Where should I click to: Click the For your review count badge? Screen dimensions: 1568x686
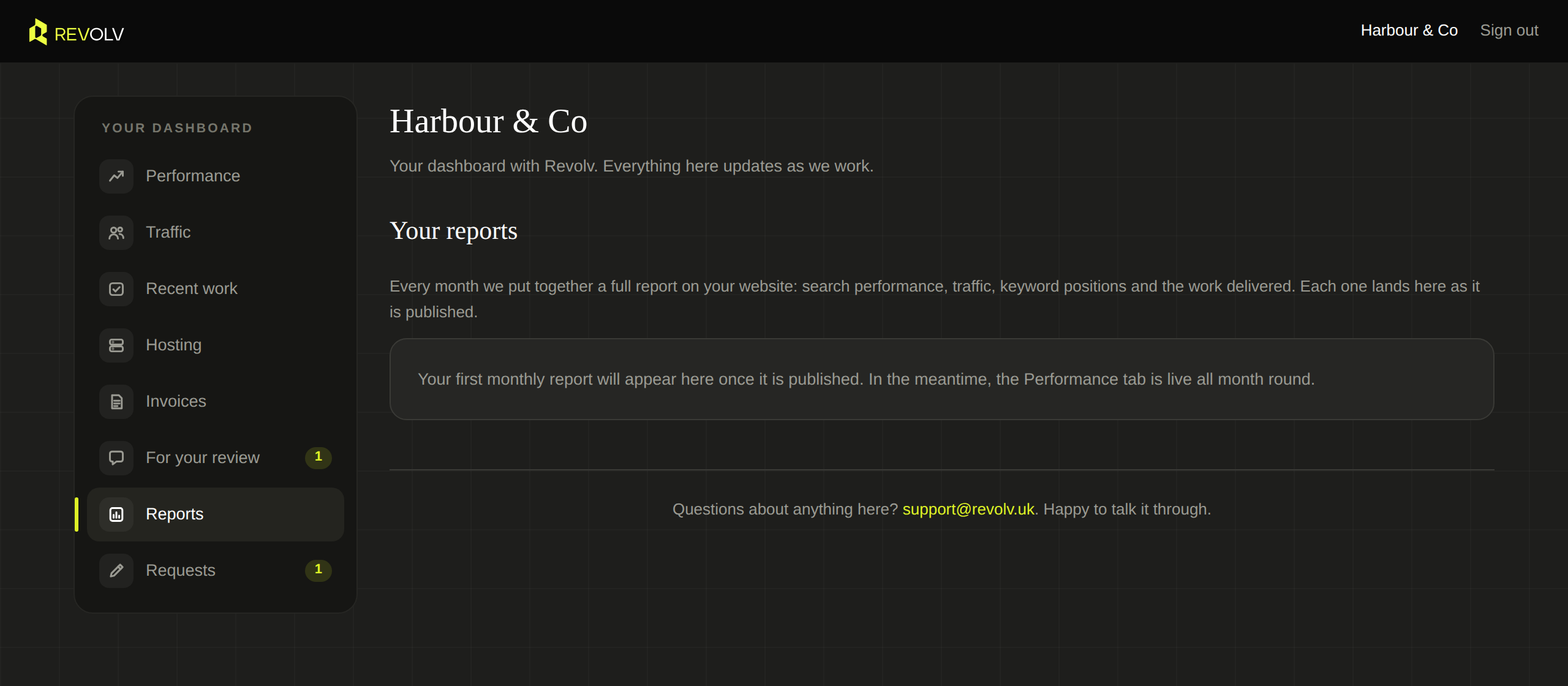(x=318, y=457)
